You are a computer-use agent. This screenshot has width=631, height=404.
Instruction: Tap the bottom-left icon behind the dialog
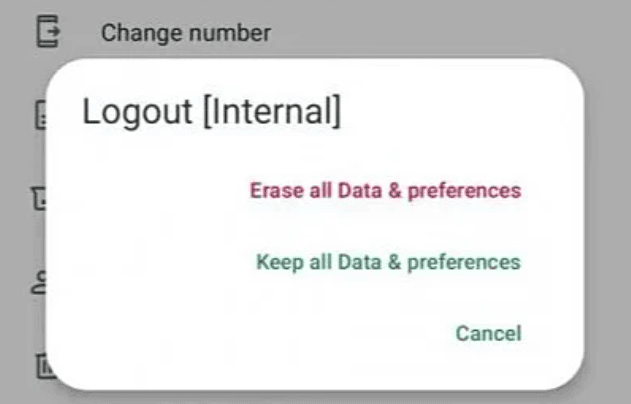[43, 366]
